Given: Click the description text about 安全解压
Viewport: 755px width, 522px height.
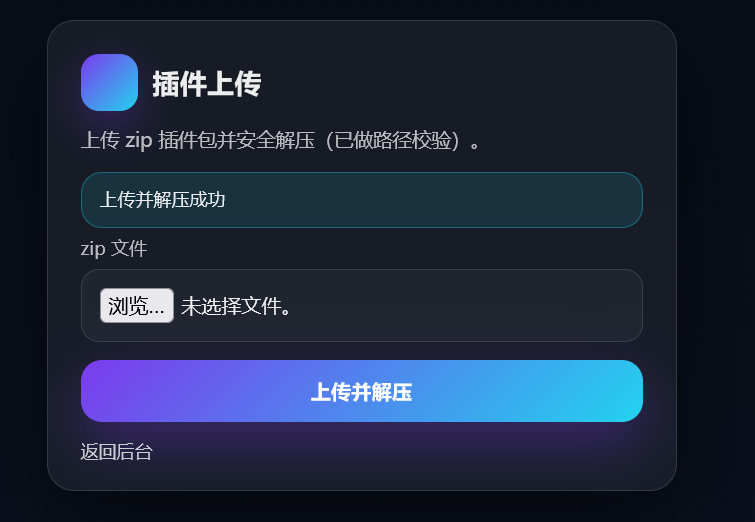Looking at the screenshot, I should [280, 141].
